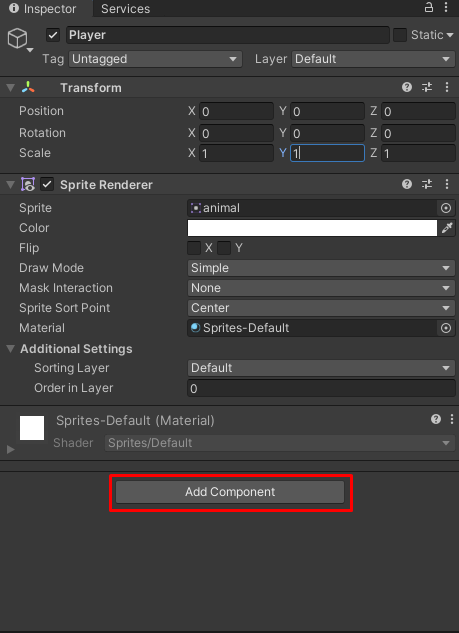Click the Scale label
This screenshot has height=633, width=459.
35,153
